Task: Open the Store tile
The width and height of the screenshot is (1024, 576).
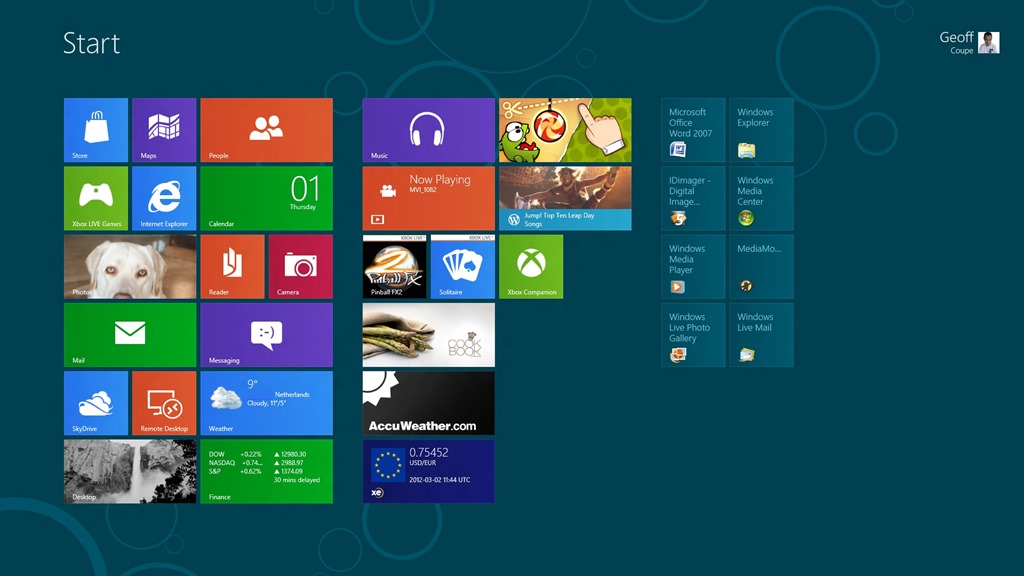Action: (x=96, y=130)
